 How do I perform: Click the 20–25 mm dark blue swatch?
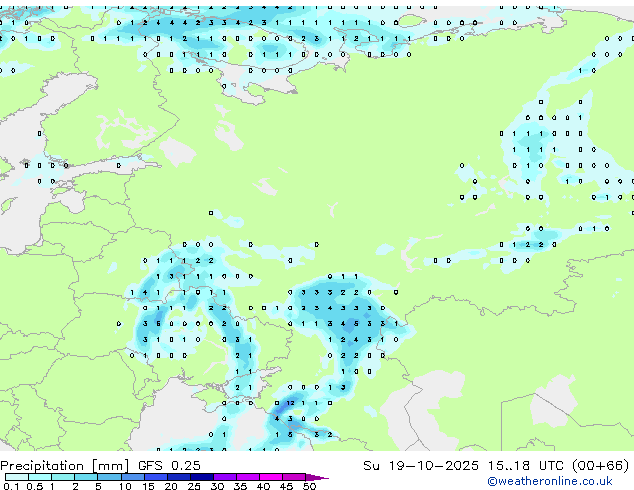pos(178,477)
